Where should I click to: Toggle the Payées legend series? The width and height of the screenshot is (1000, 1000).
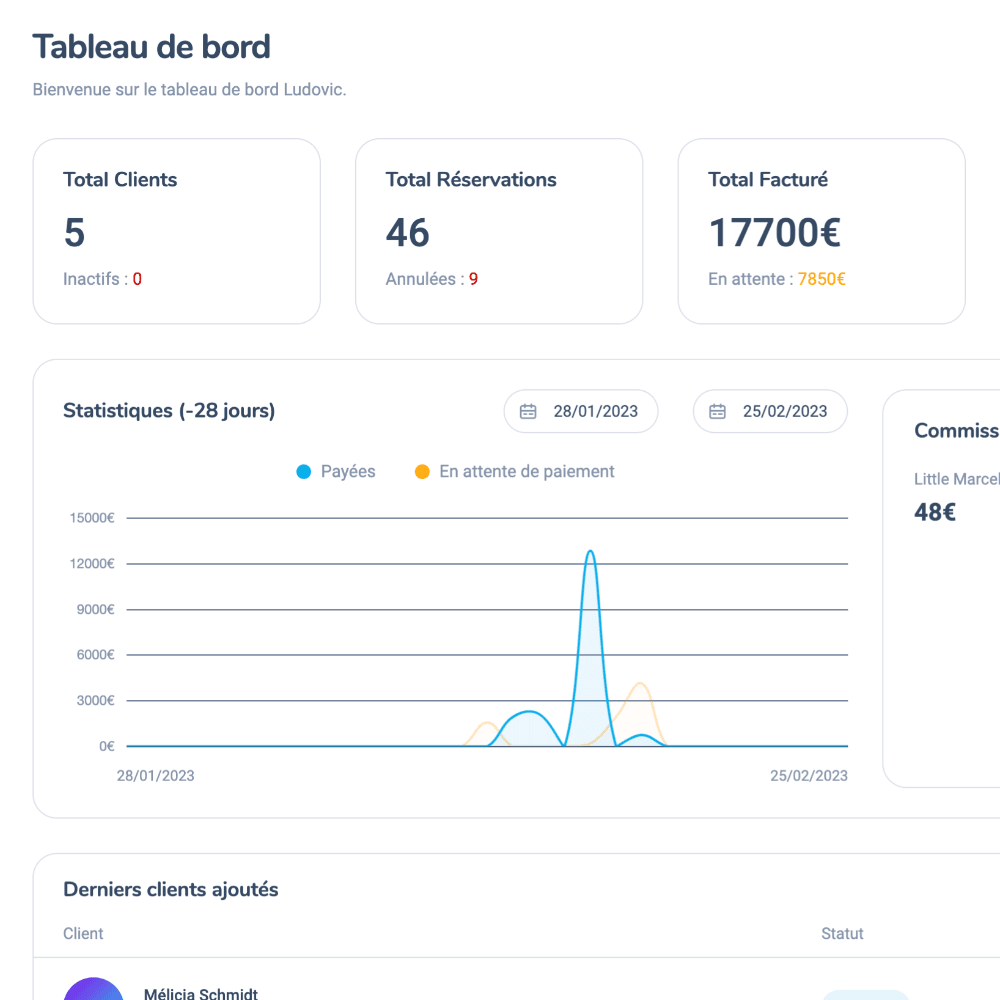(x=336, y=471)
